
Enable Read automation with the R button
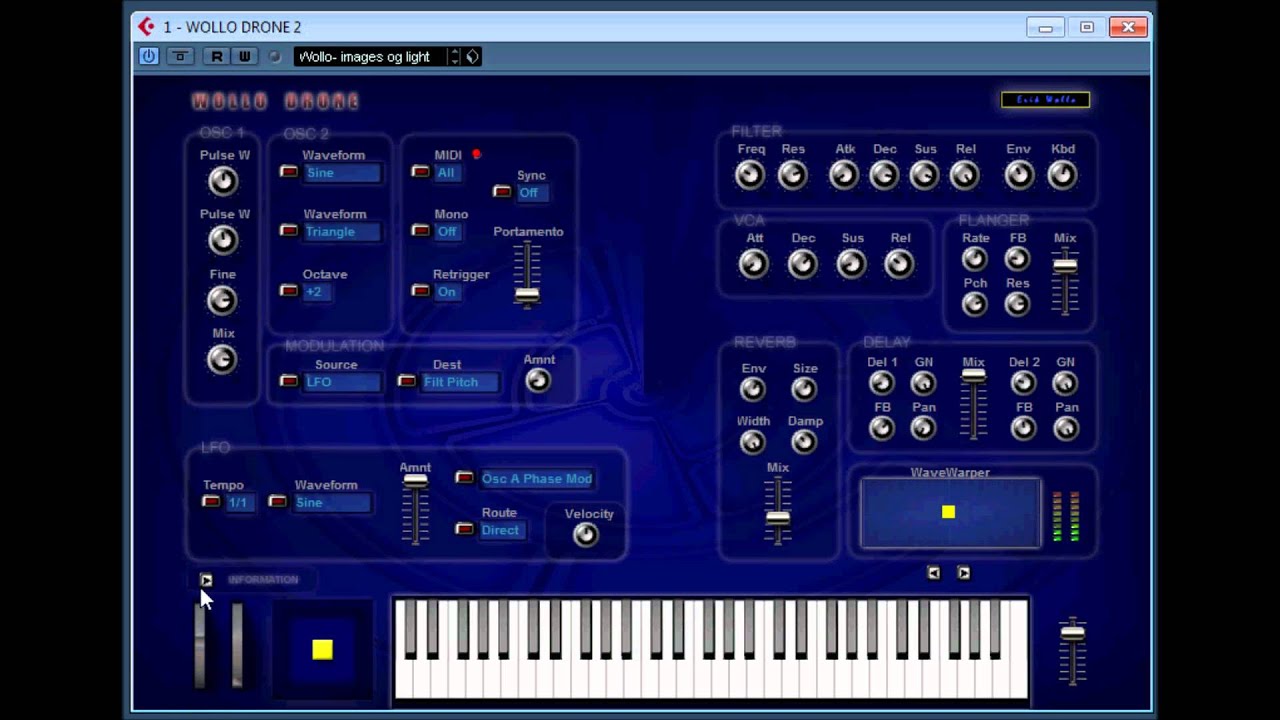click(x=216, y=57)
